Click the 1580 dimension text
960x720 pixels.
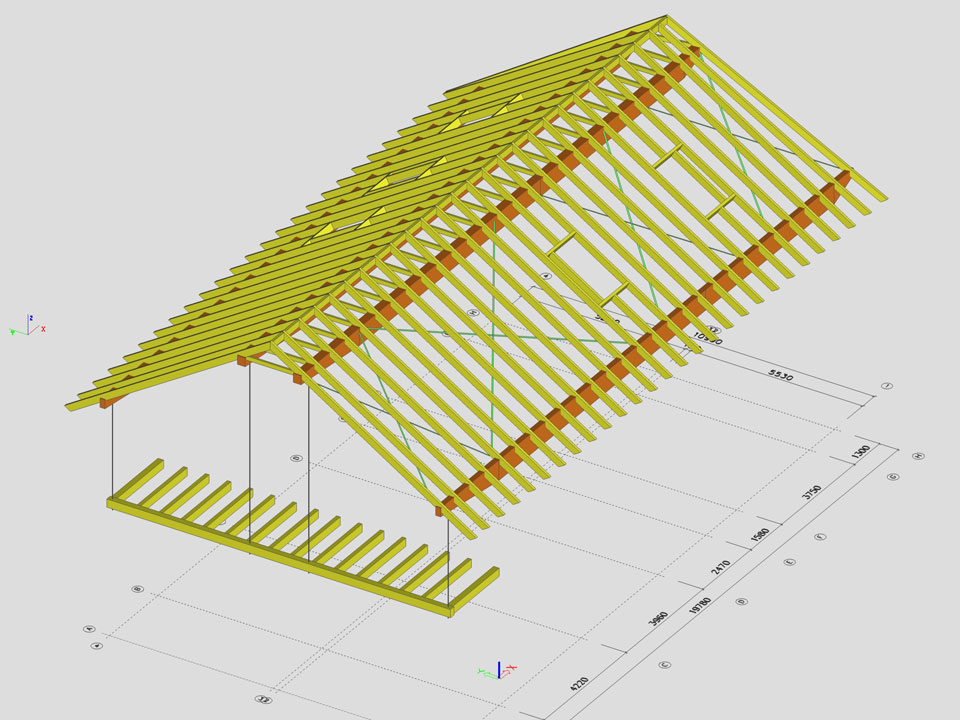tap(761, 533)
